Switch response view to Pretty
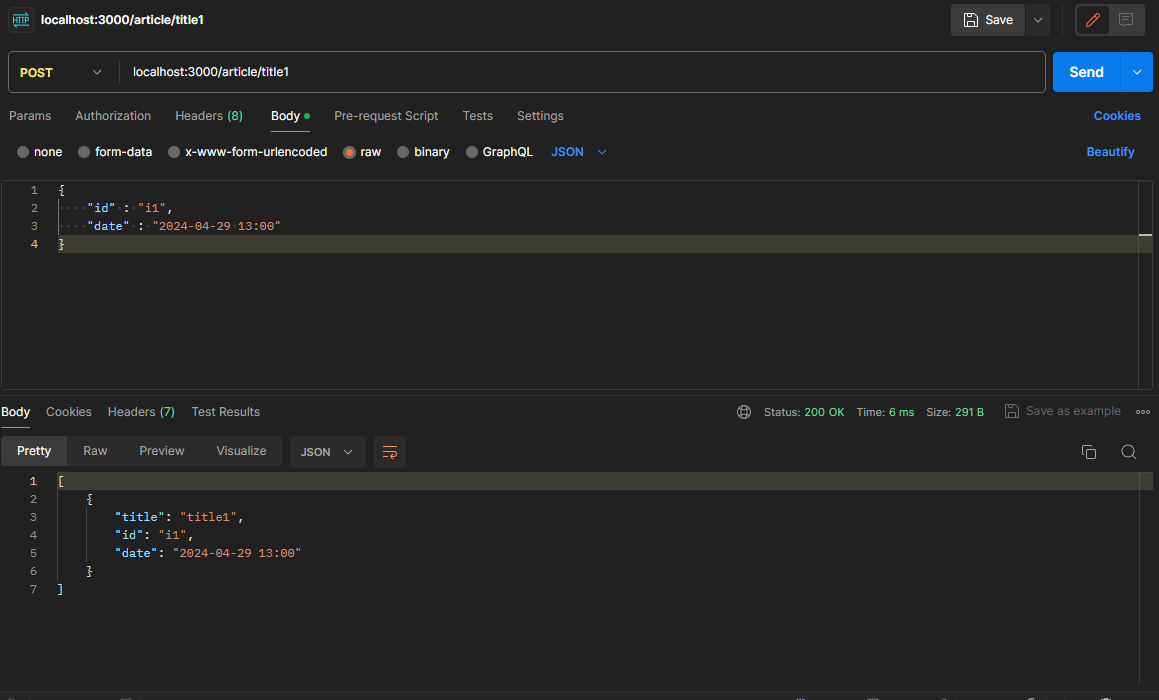The height and width of the screenshot is (700, 1159). point(34,451)
